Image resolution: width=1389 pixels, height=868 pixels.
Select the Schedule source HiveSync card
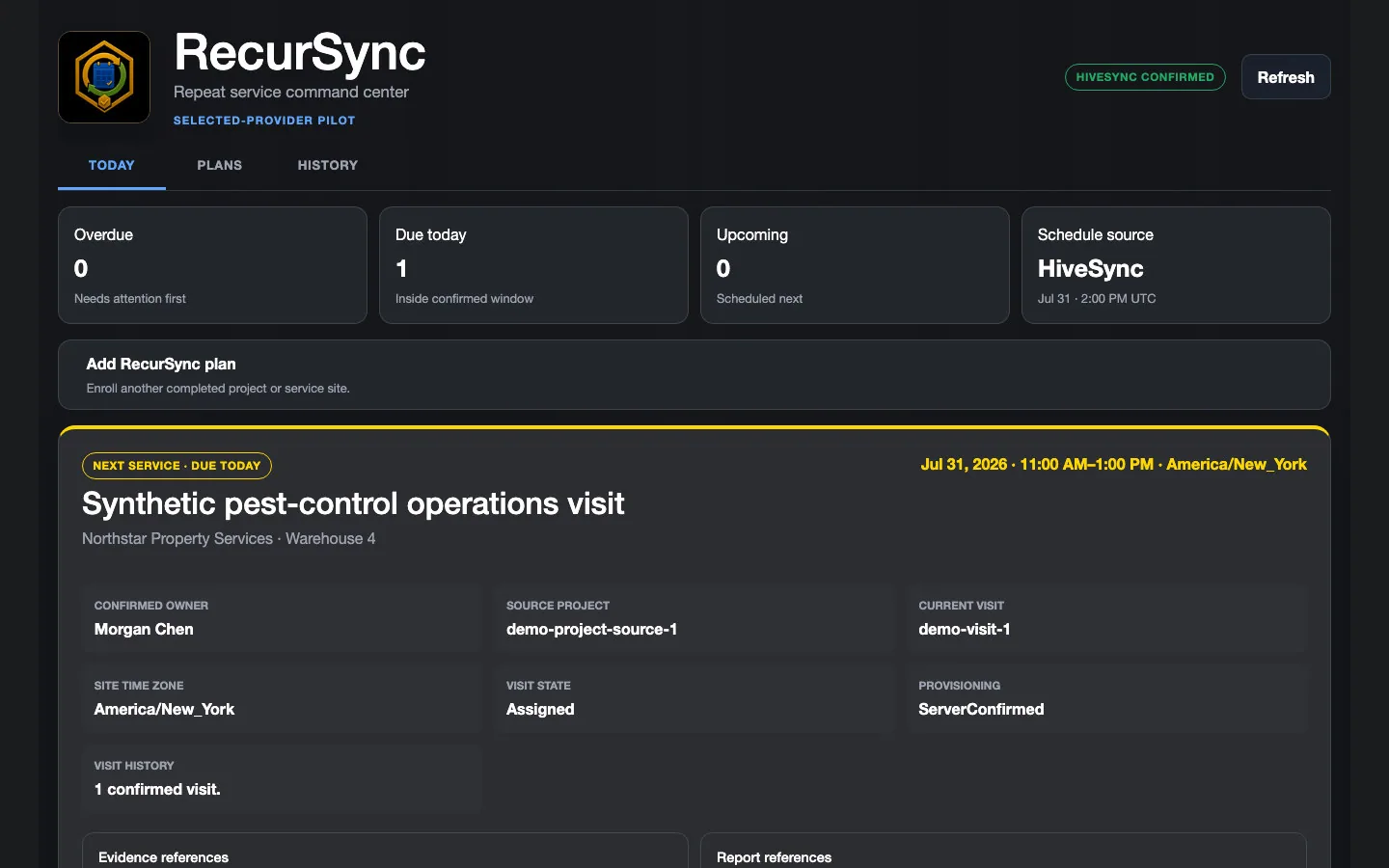pos(1176,265)
